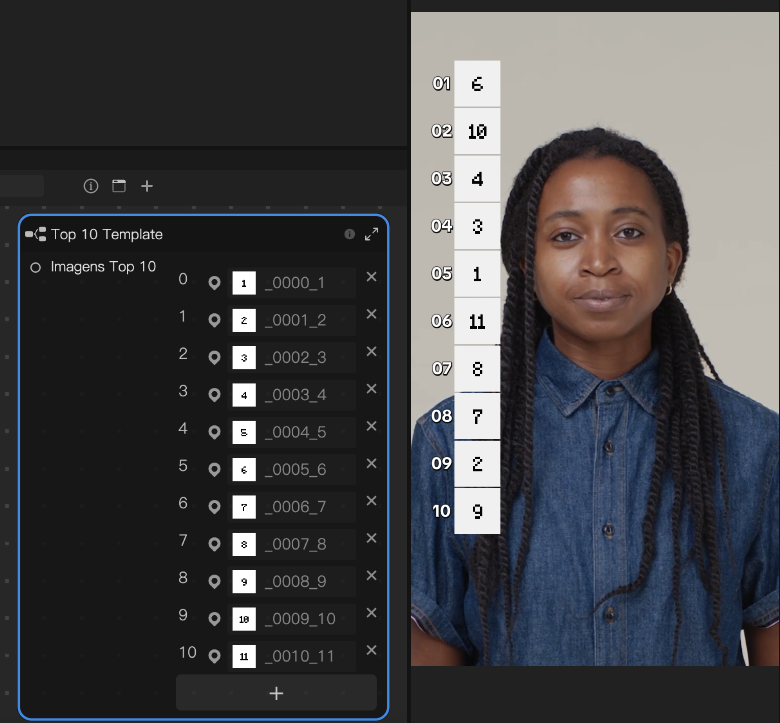Click the rank 01 tile showing 6 in the preview
The image size is (780, 723).
tap(477, 84)
